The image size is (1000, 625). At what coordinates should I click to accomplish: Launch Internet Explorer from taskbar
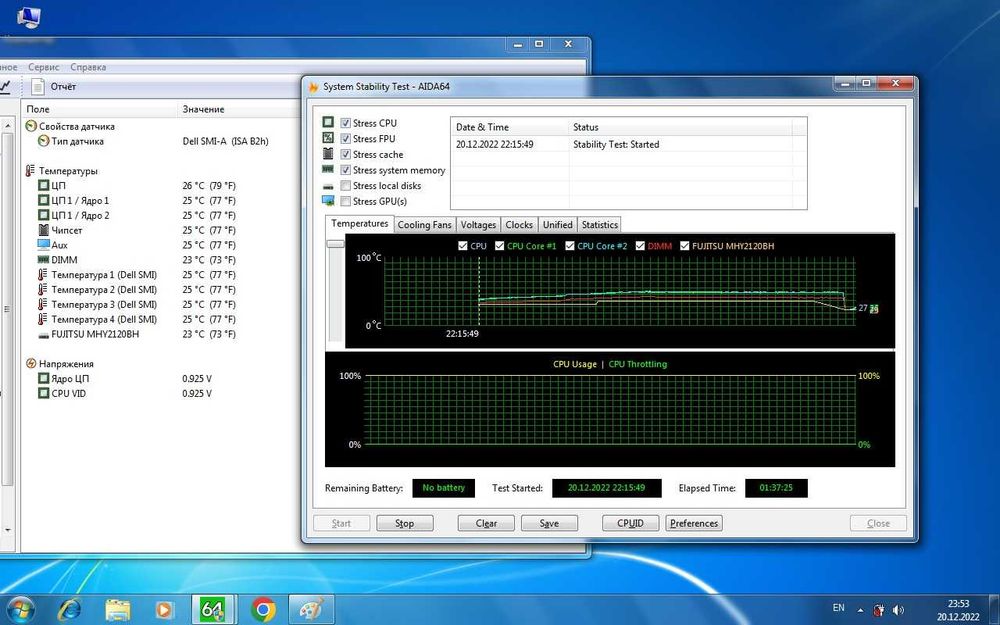pos(68,610)
